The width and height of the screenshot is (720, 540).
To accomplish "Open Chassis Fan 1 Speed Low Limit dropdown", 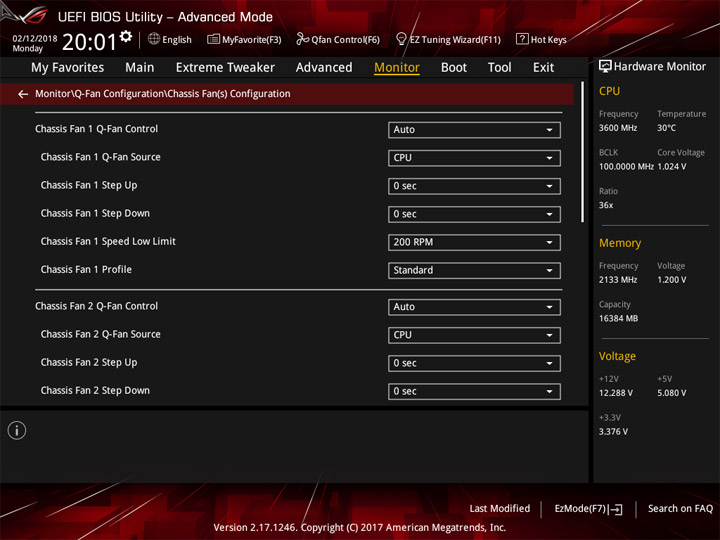I will (474, 242).
